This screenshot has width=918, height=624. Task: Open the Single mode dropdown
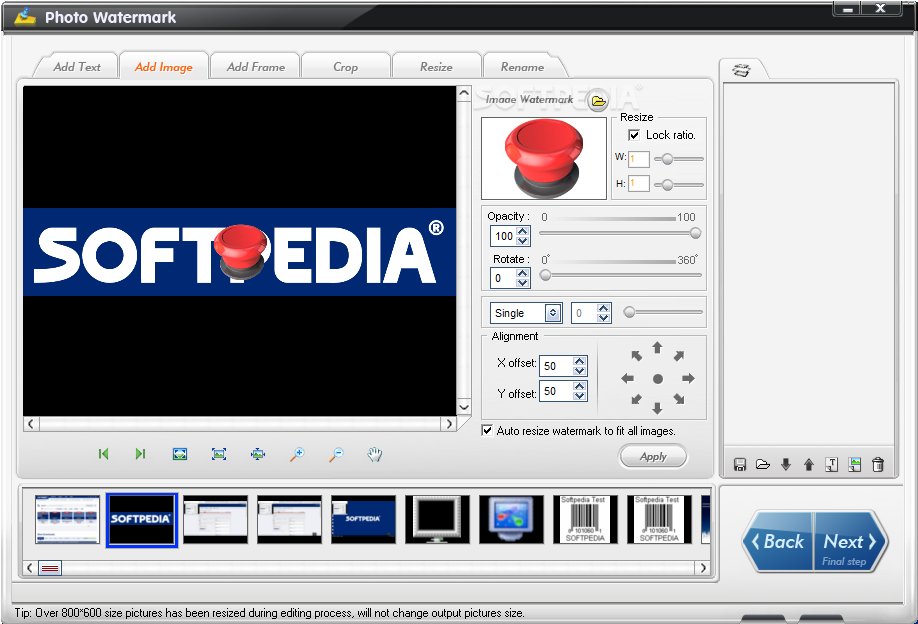[553, 313]
